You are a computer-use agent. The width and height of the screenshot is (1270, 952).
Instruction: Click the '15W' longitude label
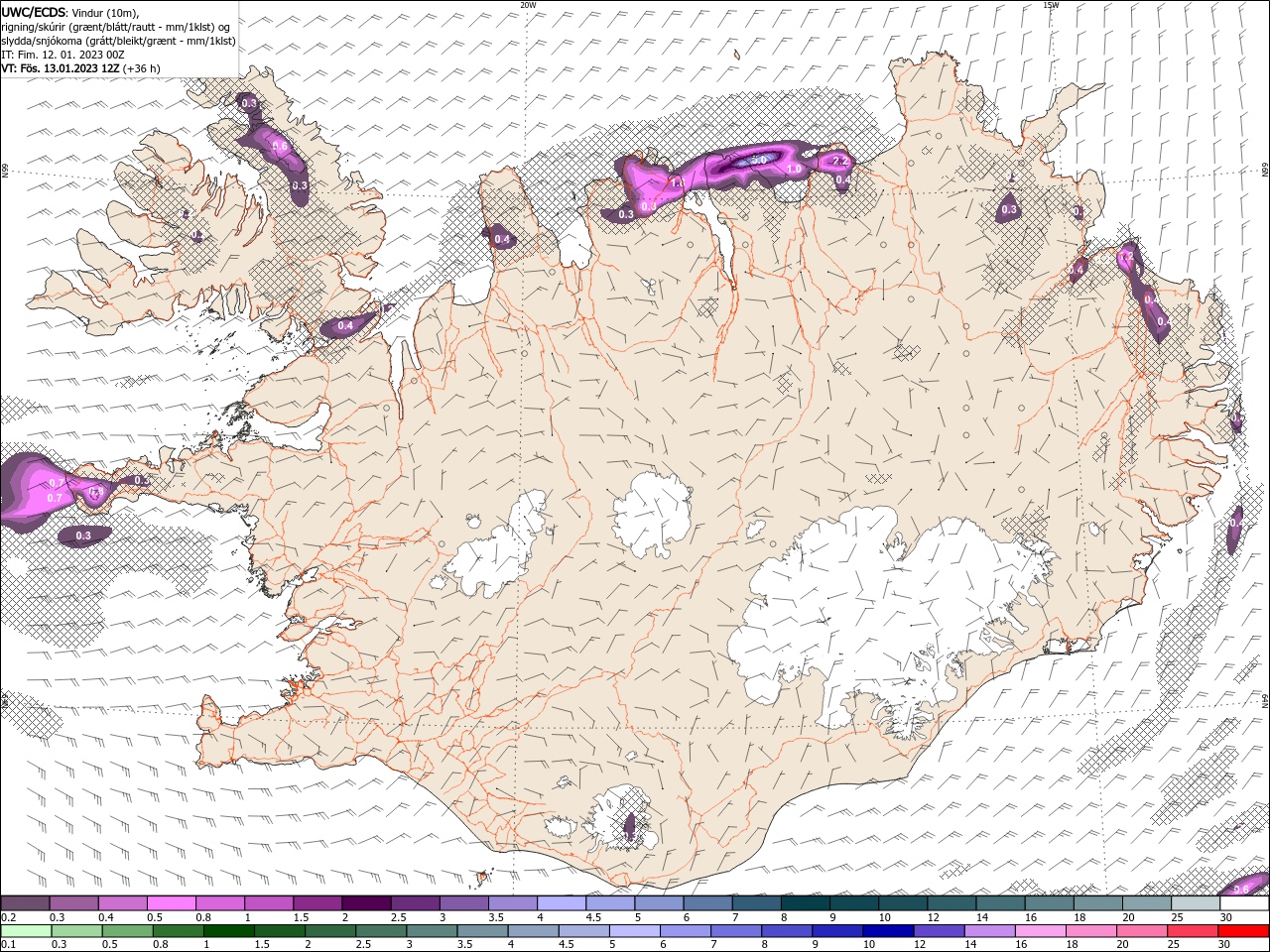[x=1051, y=5]
